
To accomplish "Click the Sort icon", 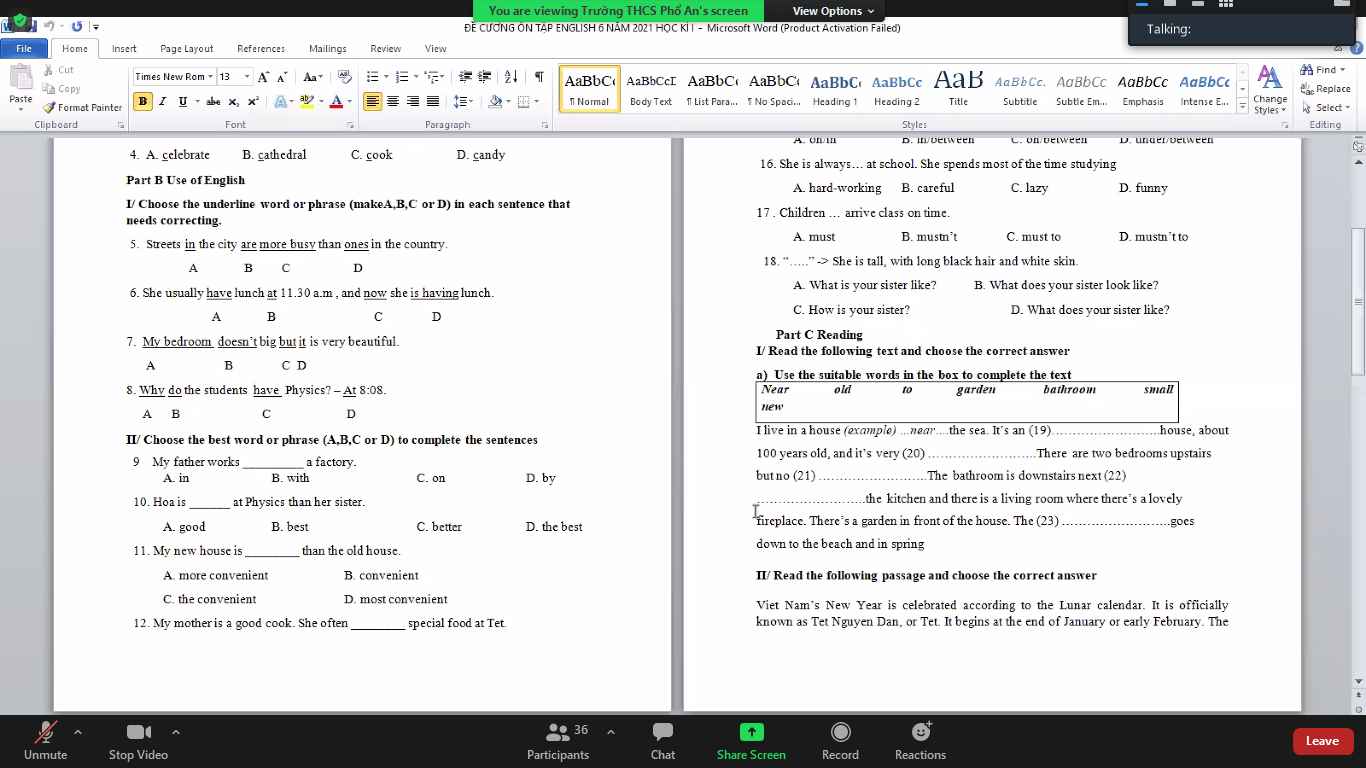I will 511,77.
